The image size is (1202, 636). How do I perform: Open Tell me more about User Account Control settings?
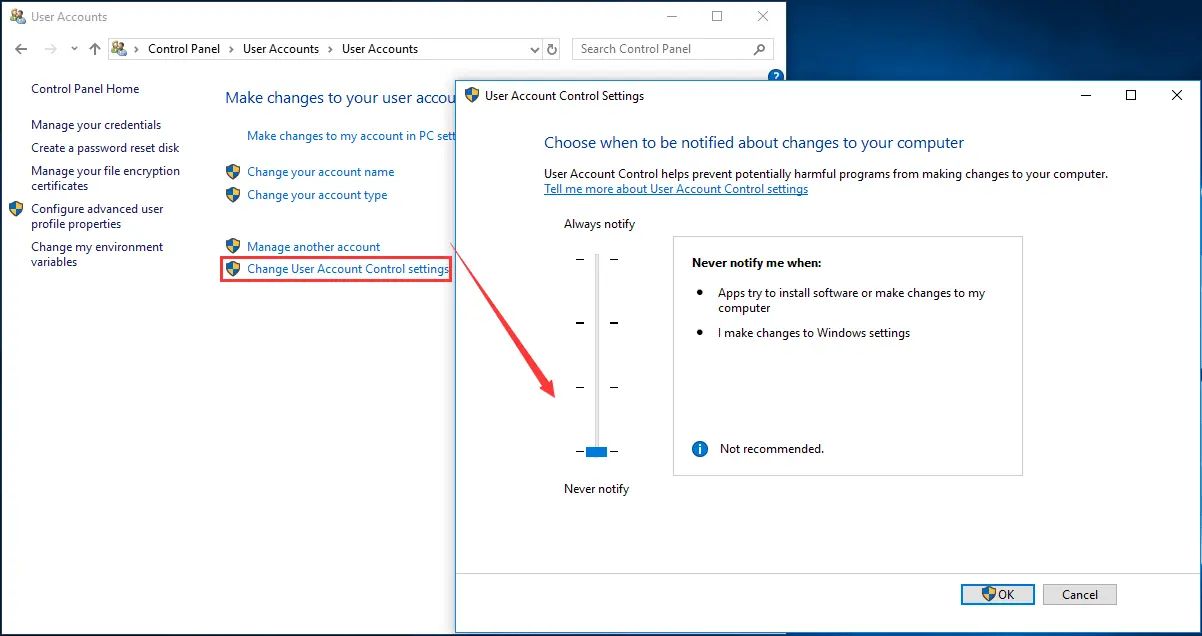[x=676, y=188]
